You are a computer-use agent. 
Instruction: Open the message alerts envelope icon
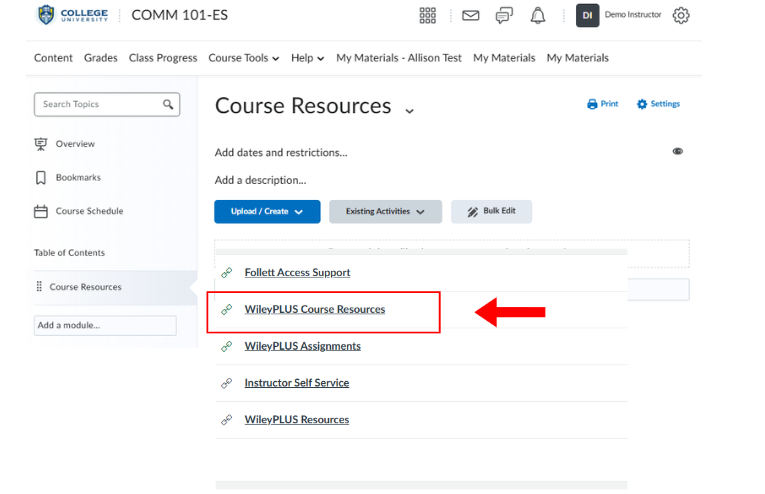[x=470, y=16]
